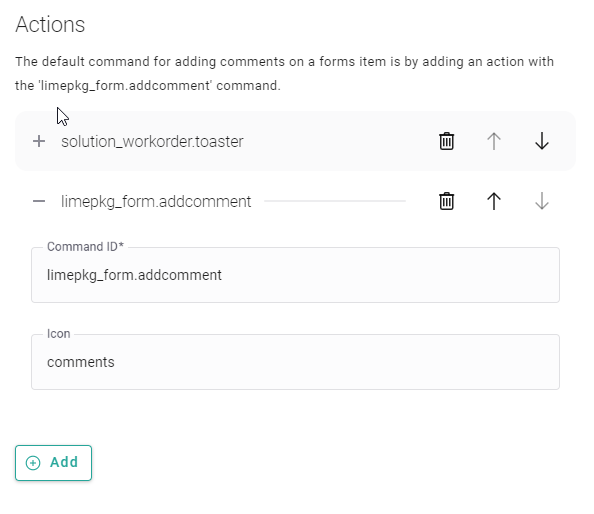Move limepkg_form.addcomment action up
This screenshot has height=514, width=594.
(x=494, y=201)
